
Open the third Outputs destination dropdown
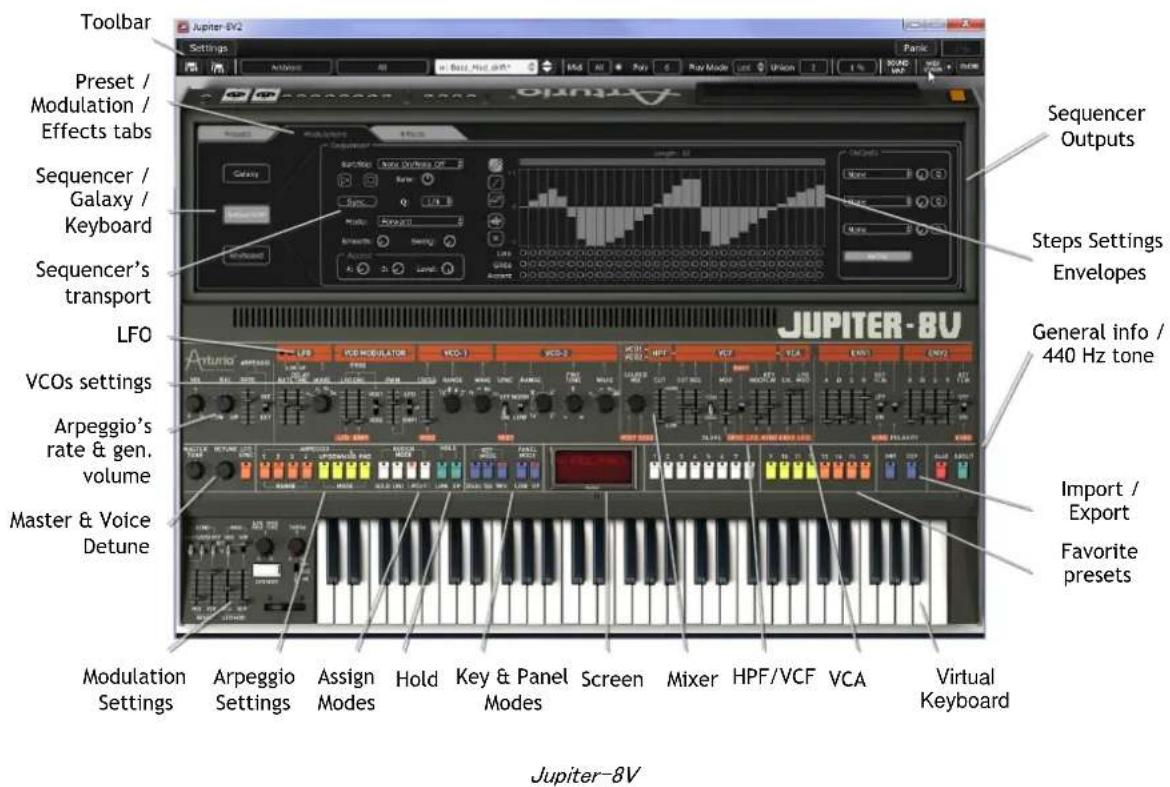pyautogui.click(x=878, y=229)
